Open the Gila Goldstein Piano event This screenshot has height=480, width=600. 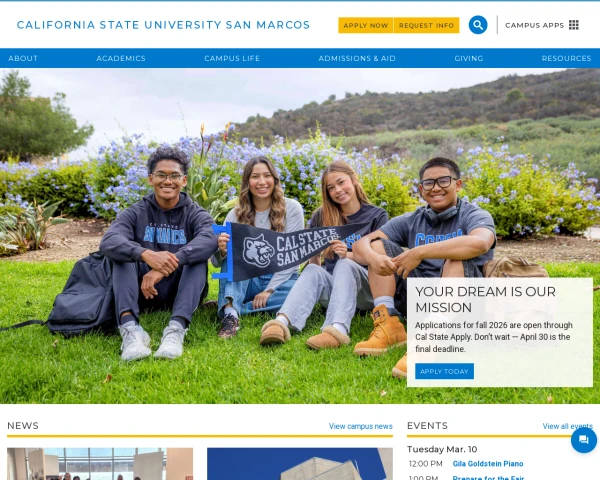(488, 464)
